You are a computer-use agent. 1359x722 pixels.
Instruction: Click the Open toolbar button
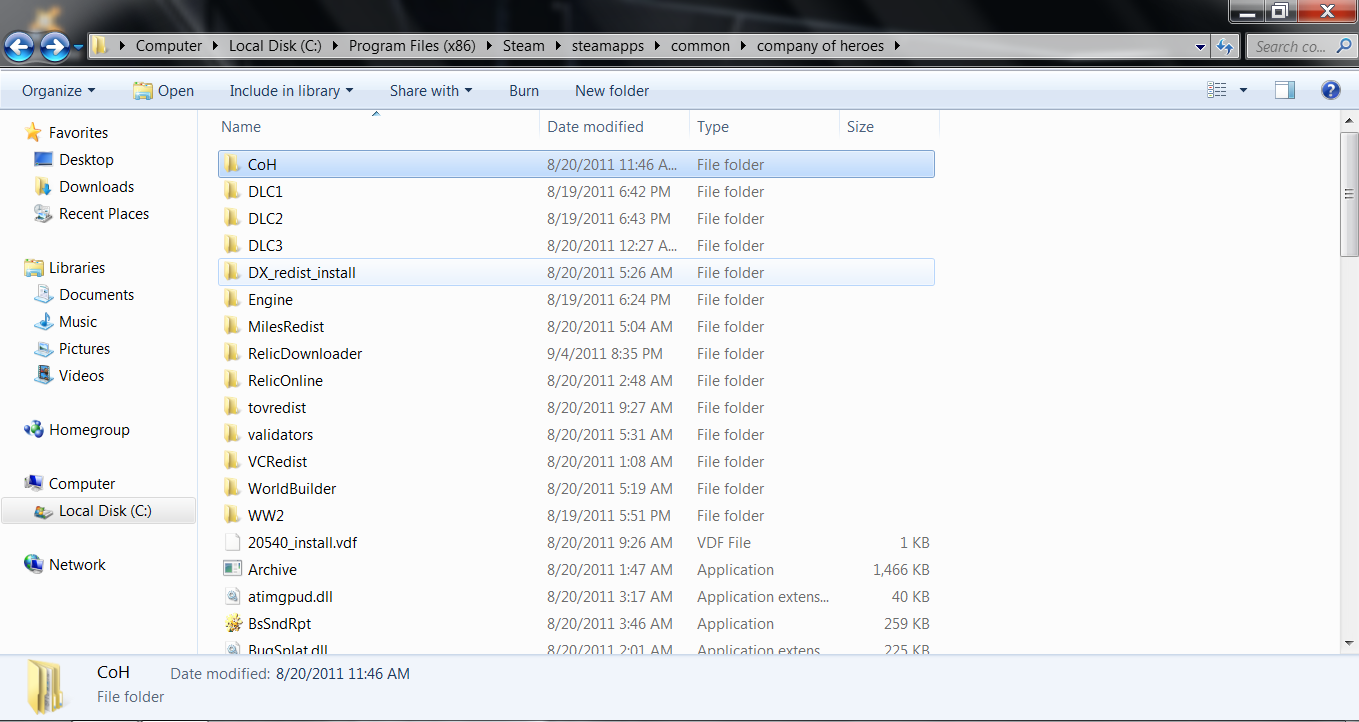[164, 90]
